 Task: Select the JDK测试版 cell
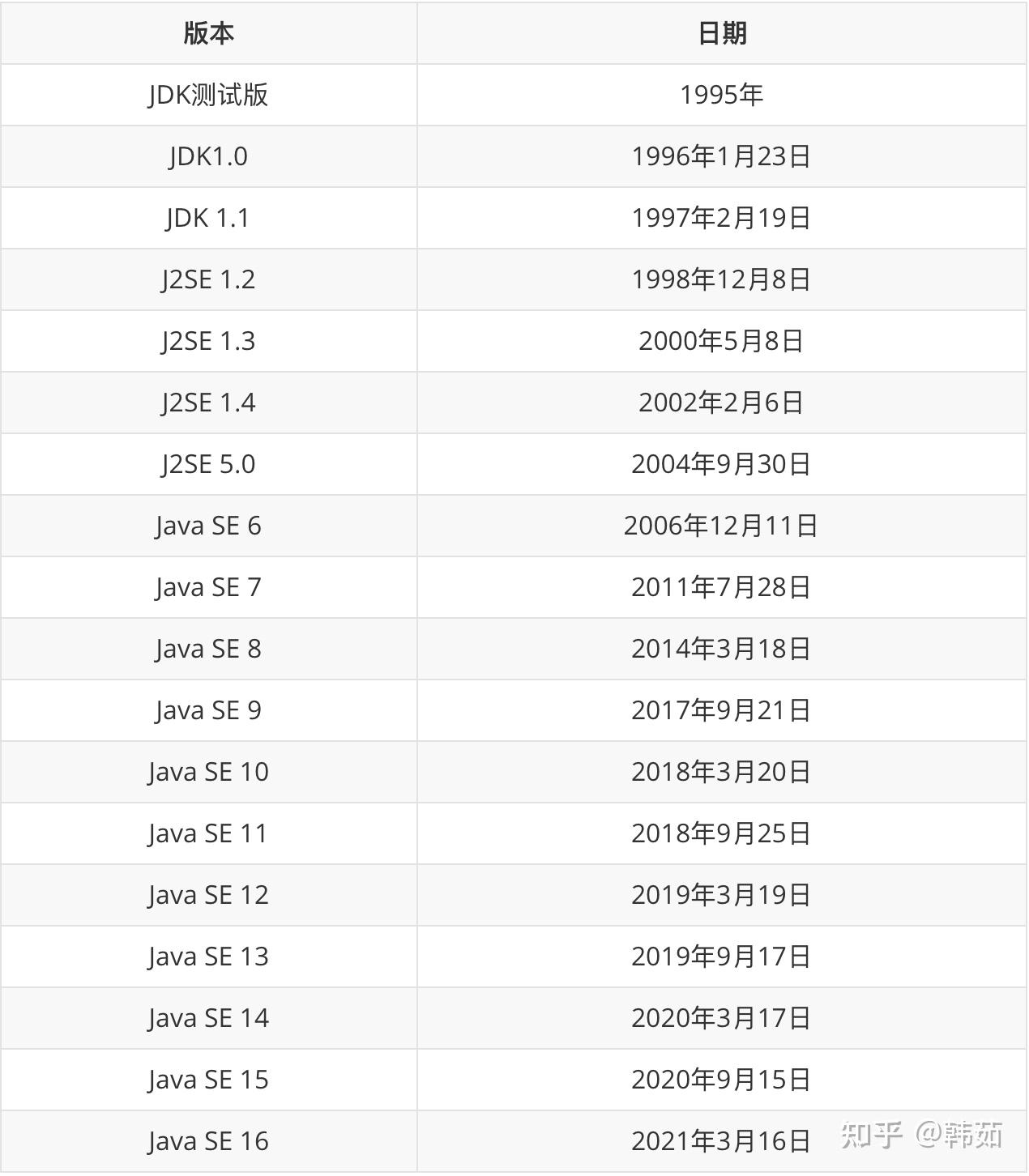208,95
